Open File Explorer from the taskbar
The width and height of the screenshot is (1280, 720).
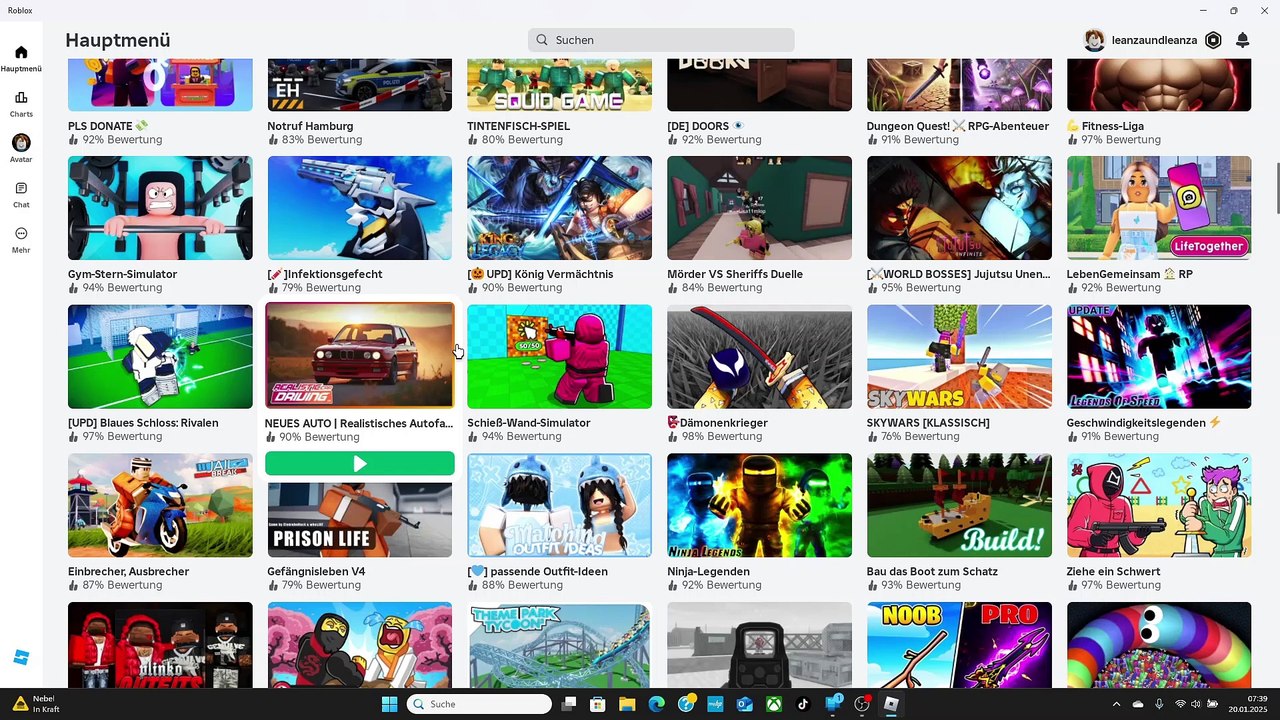pos(627,704)
